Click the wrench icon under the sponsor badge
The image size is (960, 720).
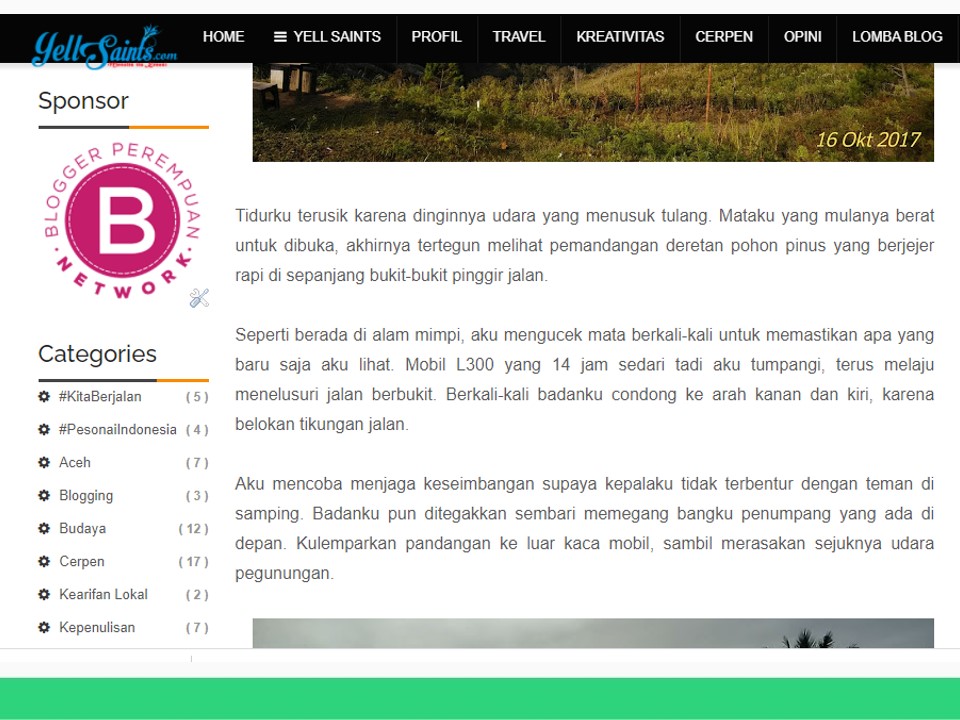coord(199,297)
